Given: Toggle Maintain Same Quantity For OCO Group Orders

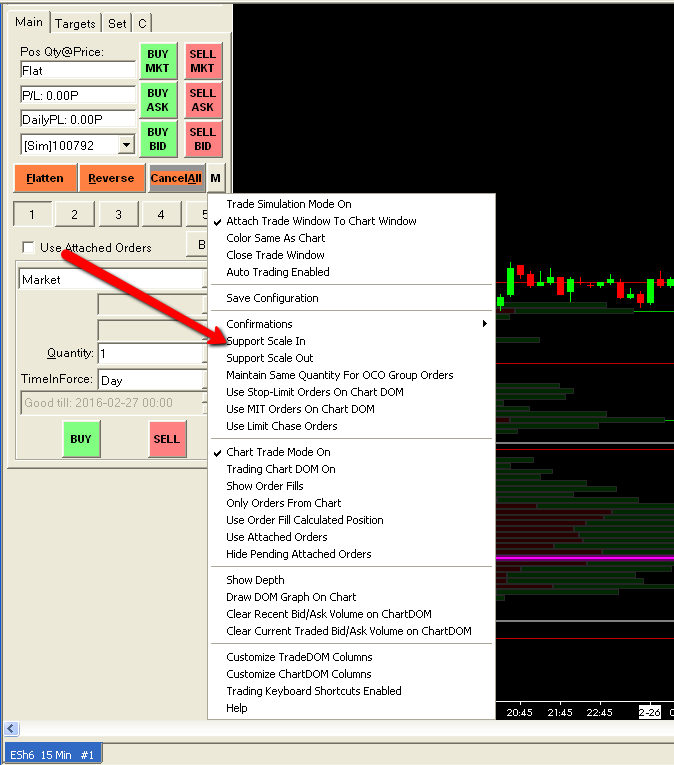Looking at the screenshot, I should coord(351,375).
